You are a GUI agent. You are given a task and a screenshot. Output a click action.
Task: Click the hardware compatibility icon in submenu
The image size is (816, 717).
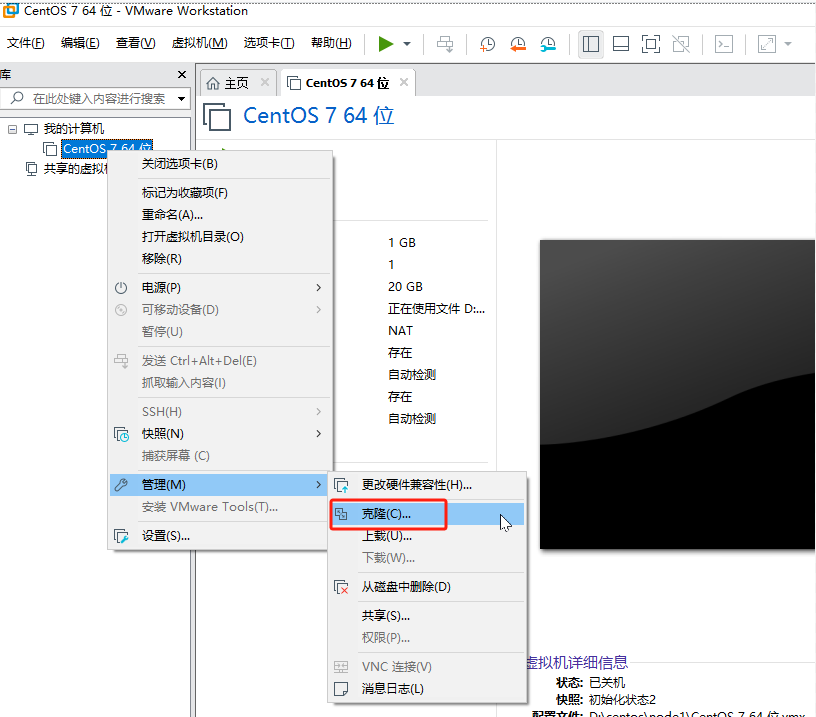tap(341, 485)
